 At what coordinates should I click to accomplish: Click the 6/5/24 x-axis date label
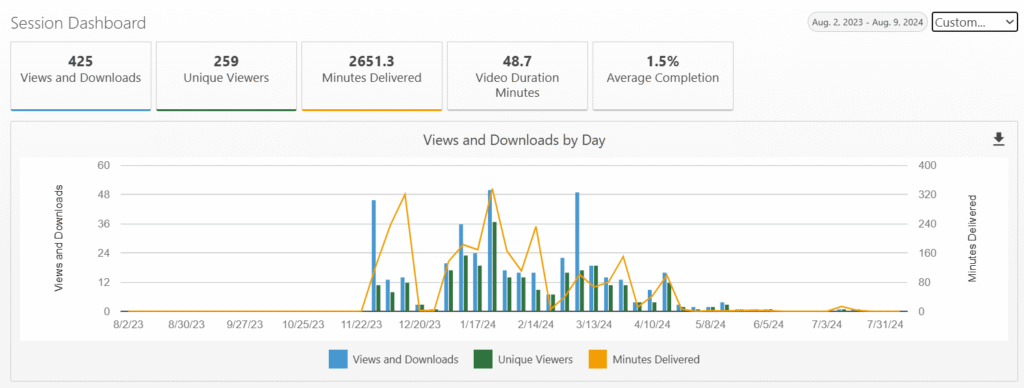pos(769,324)
